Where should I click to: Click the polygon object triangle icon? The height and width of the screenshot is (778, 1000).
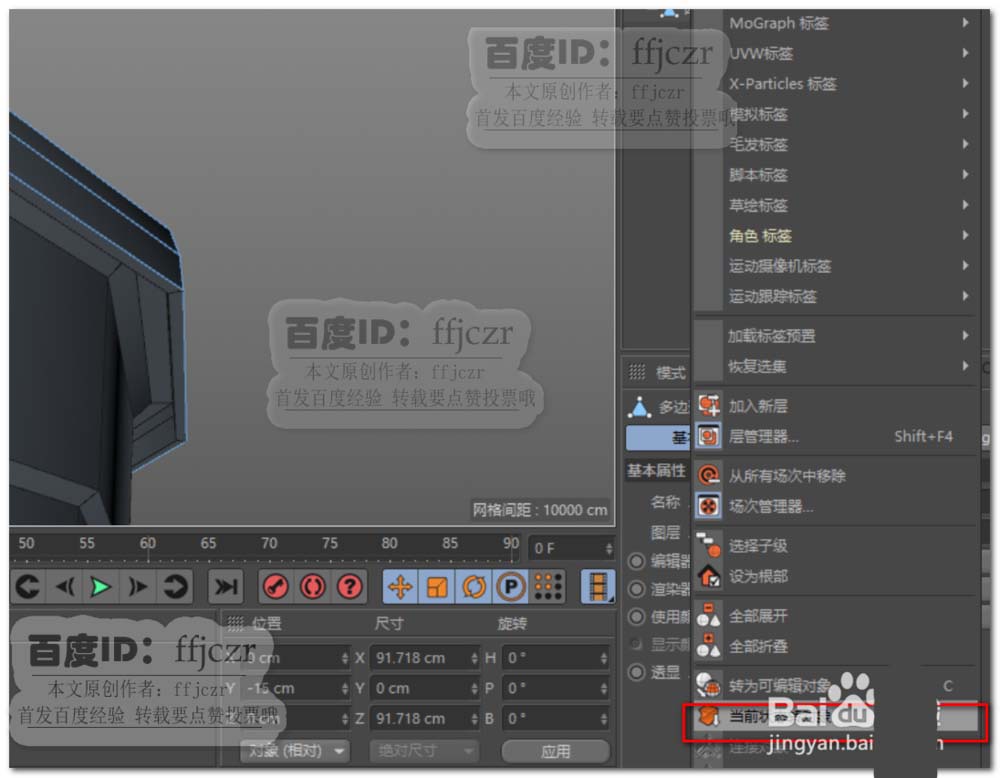tap(639, 407)
